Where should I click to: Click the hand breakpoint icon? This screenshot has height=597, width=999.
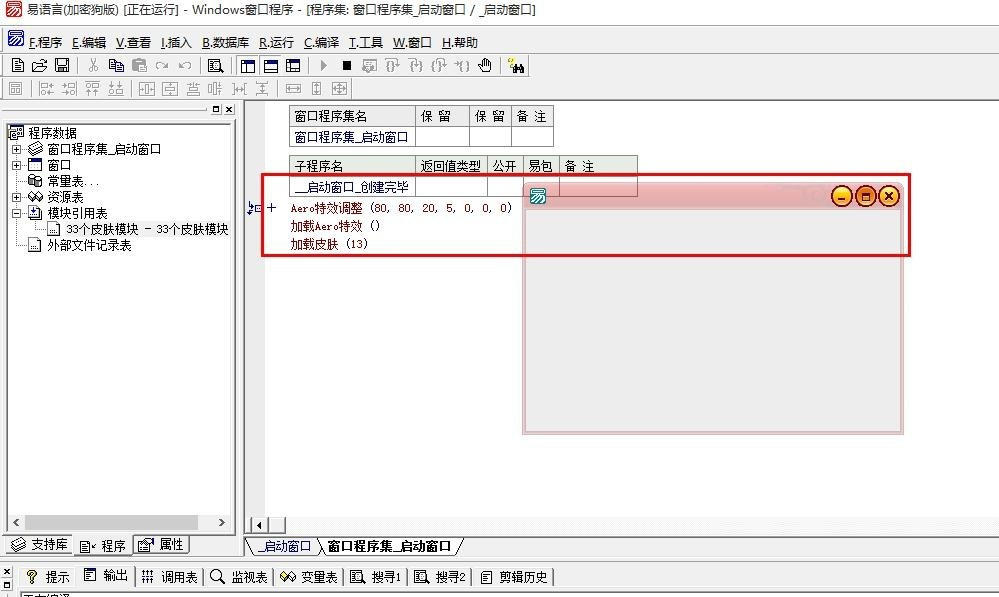485,66
